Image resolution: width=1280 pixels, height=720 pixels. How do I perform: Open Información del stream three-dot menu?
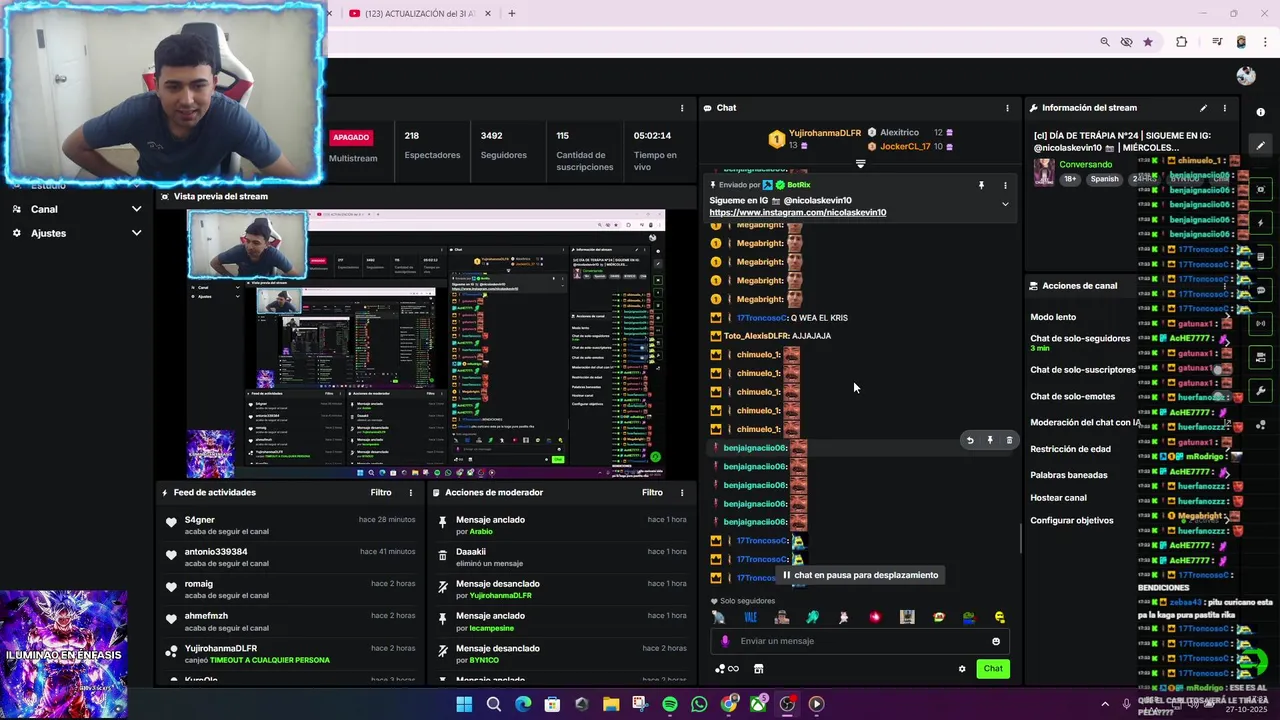tap(1225, 108)
